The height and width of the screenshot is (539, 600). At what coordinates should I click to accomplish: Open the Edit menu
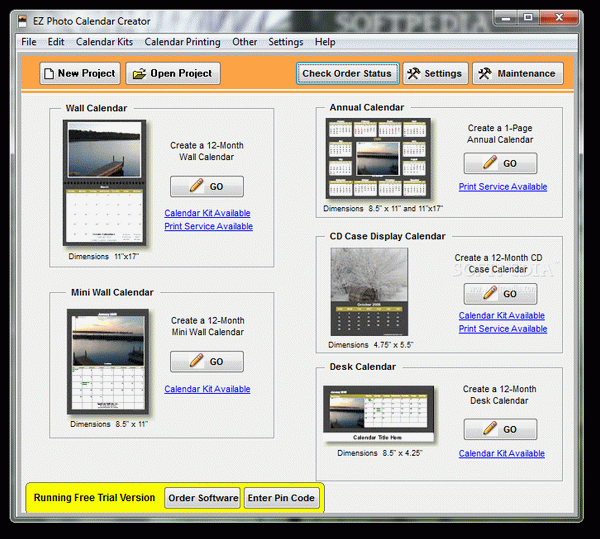tap(56, 42)
